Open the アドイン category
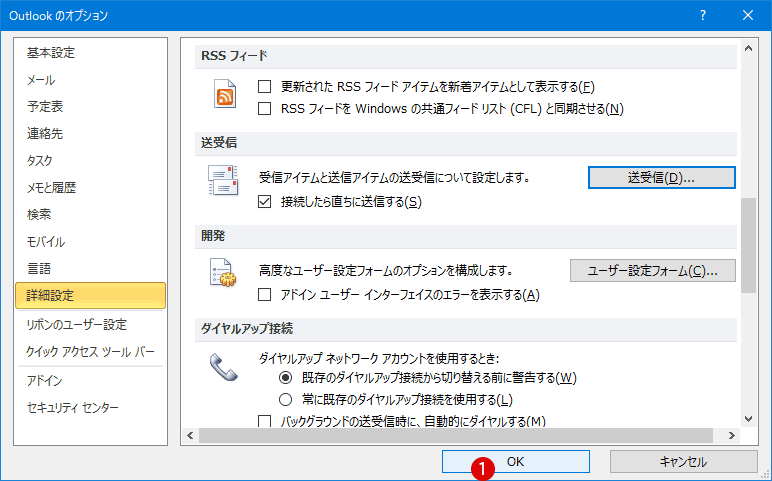Screen dimensions: 772x481 (x=91, y=381)
